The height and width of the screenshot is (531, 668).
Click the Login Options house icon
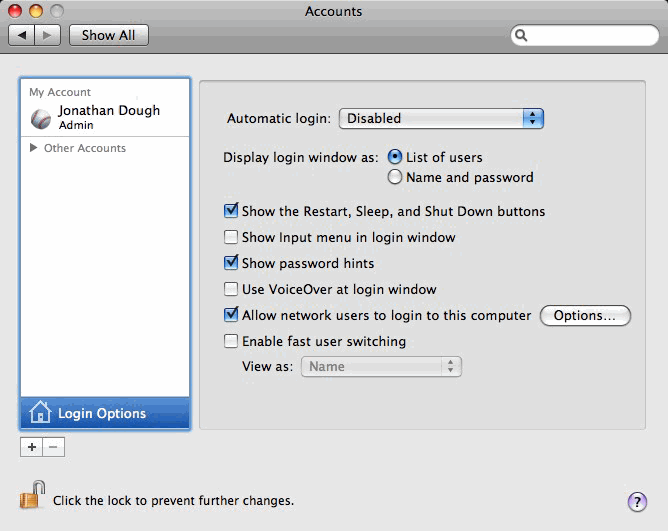tap(40, 412)
